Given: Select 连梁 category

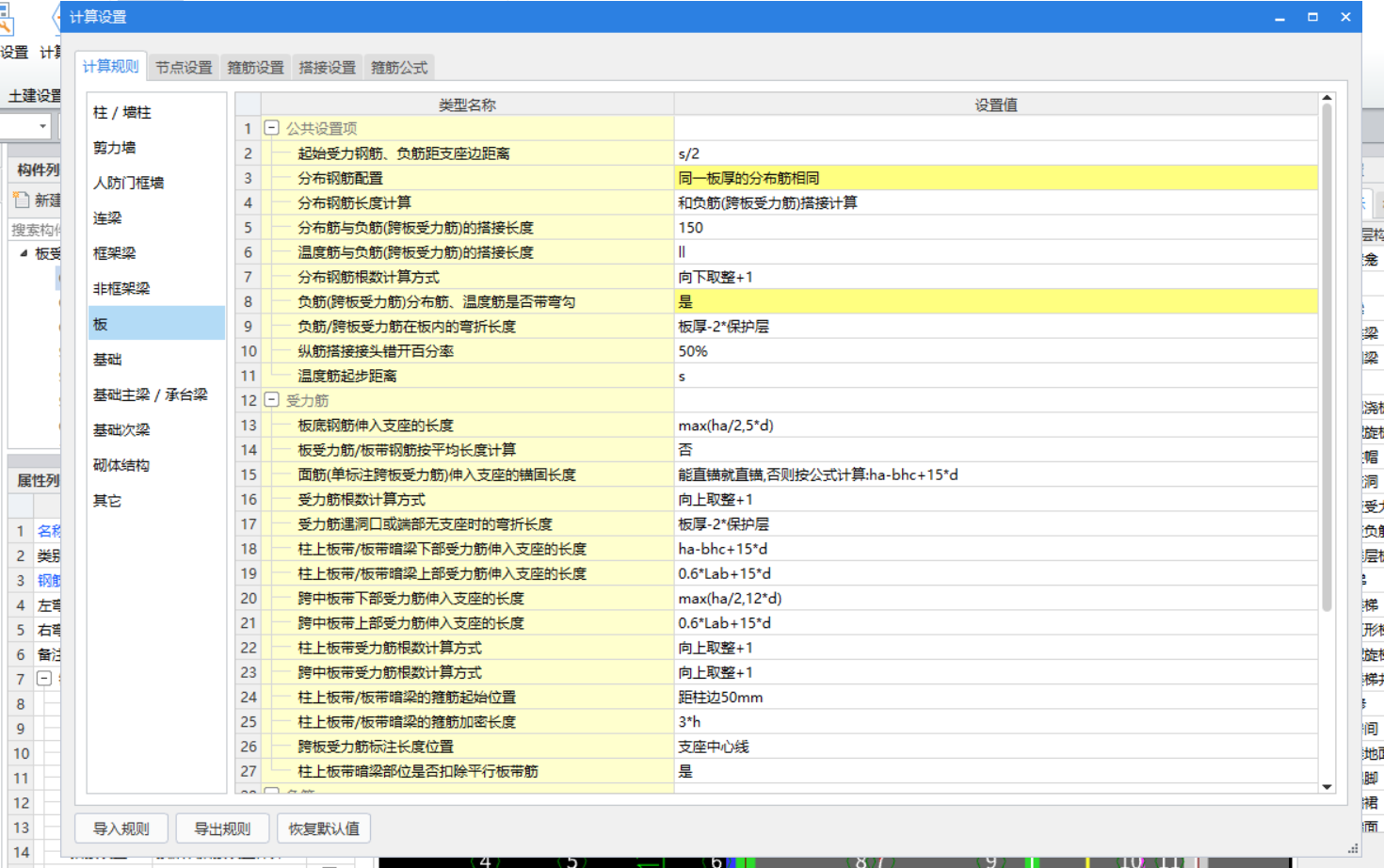Looking at the screenshot, I should 156,218.
